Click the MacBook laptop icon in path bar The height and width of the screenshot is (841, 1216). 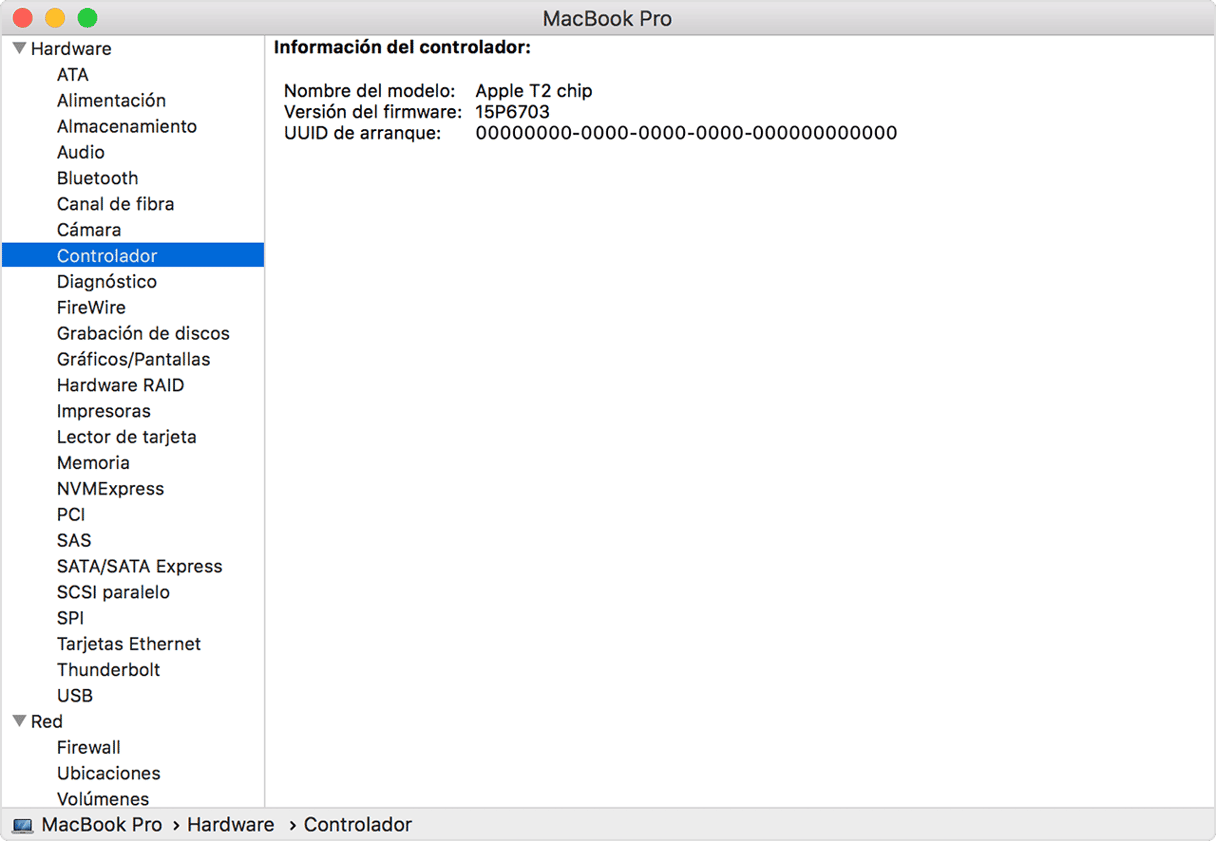click(22, 826)
